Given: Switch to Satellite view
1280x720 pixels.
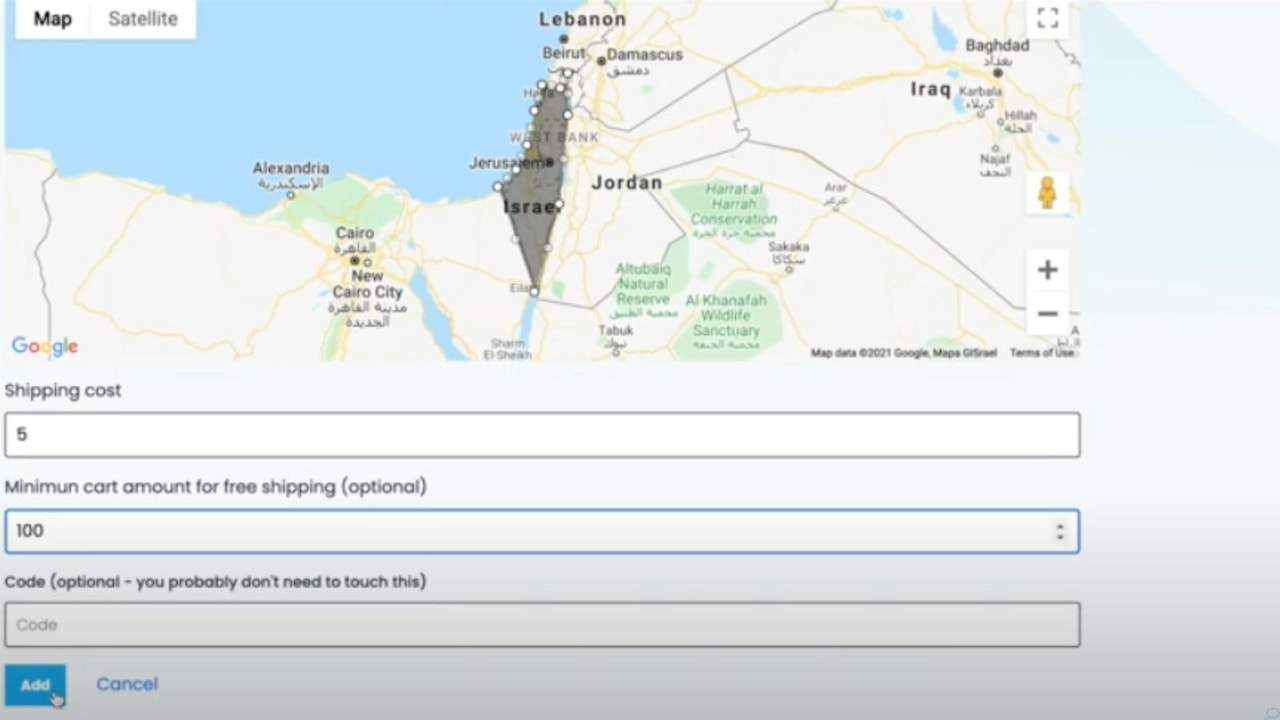Looking at the screenshot, I should point(142,18).
